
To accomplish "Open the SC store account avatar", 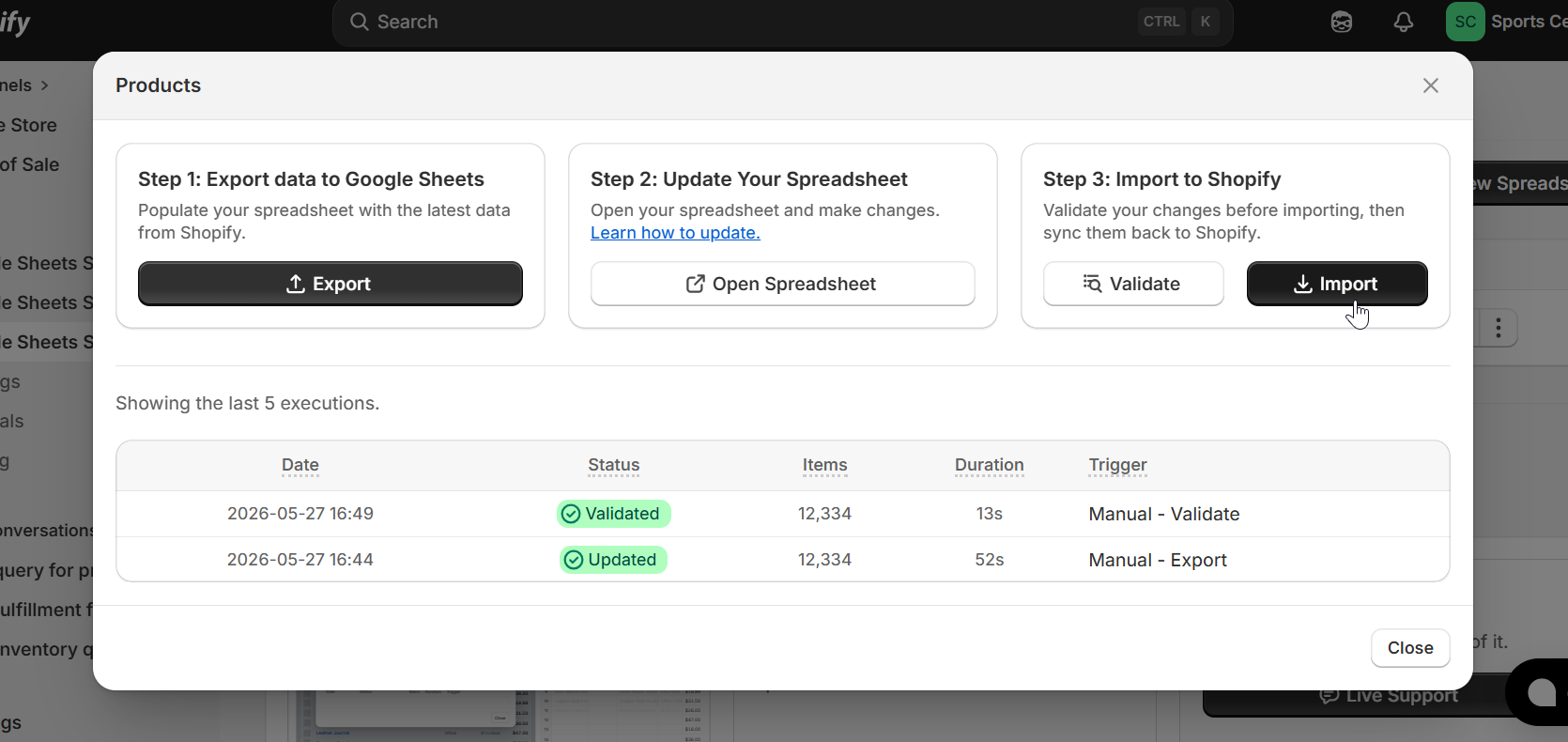I will point(1466,22).
